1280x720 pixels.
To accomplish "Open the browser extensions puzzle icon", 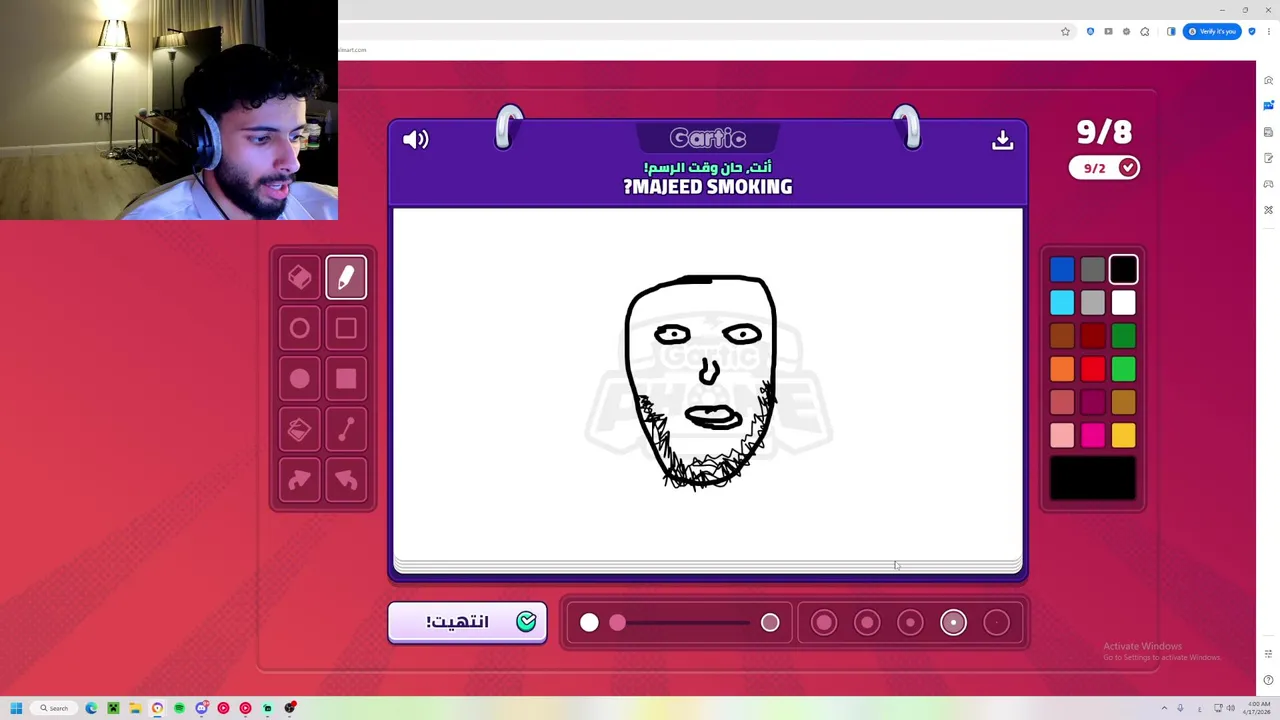I will click(x=1145, y=32).
